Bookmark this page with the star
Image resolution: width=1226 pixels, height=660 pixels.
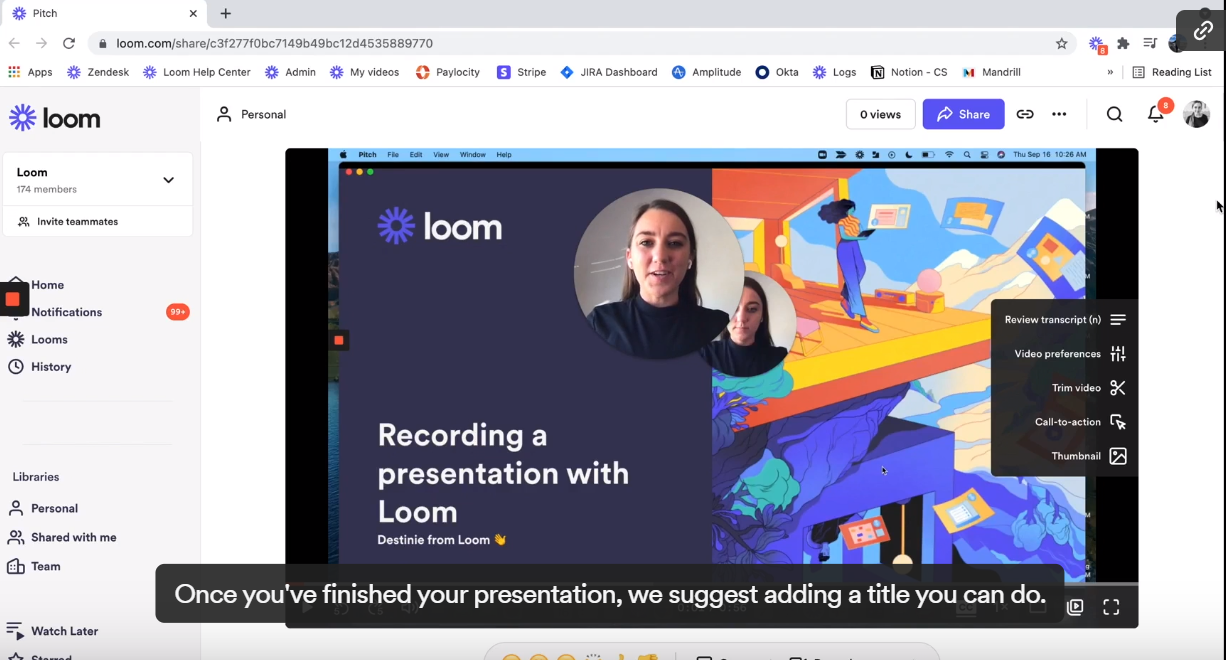tap(1062, 43)
